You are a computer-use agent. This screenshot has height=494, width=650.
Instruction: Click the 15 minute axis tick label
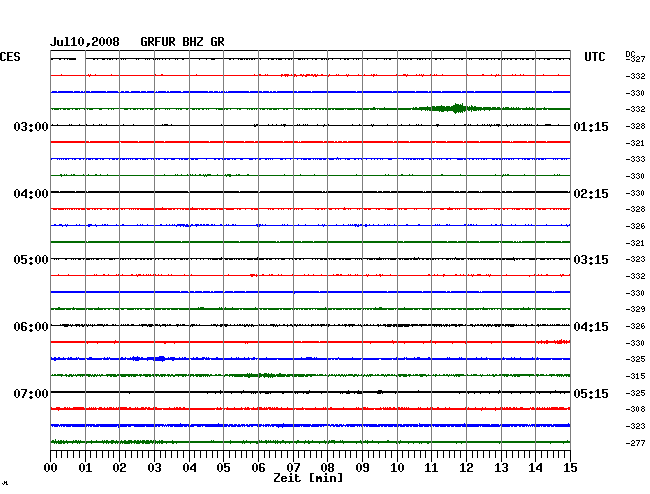click(x=570, y=467)
